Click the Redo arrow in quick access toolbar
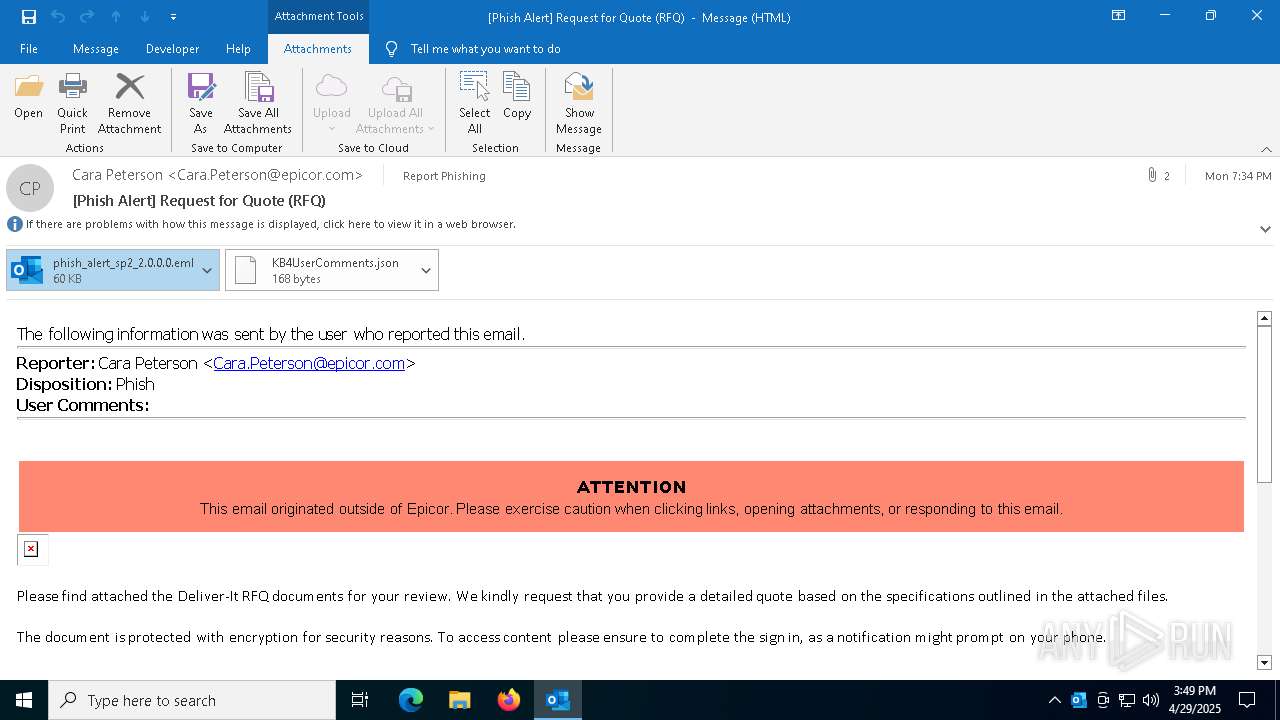Image resolution: width=1280 pixels, height=720 pixels. pyautogui.click(x=87, y=17)
